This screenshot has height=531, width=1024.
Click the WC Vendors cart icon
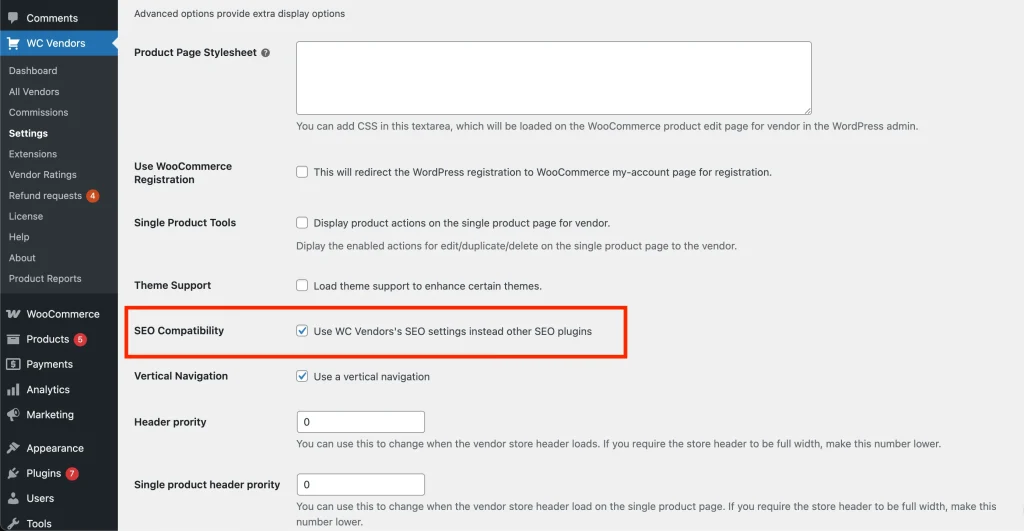pos(13,43)
